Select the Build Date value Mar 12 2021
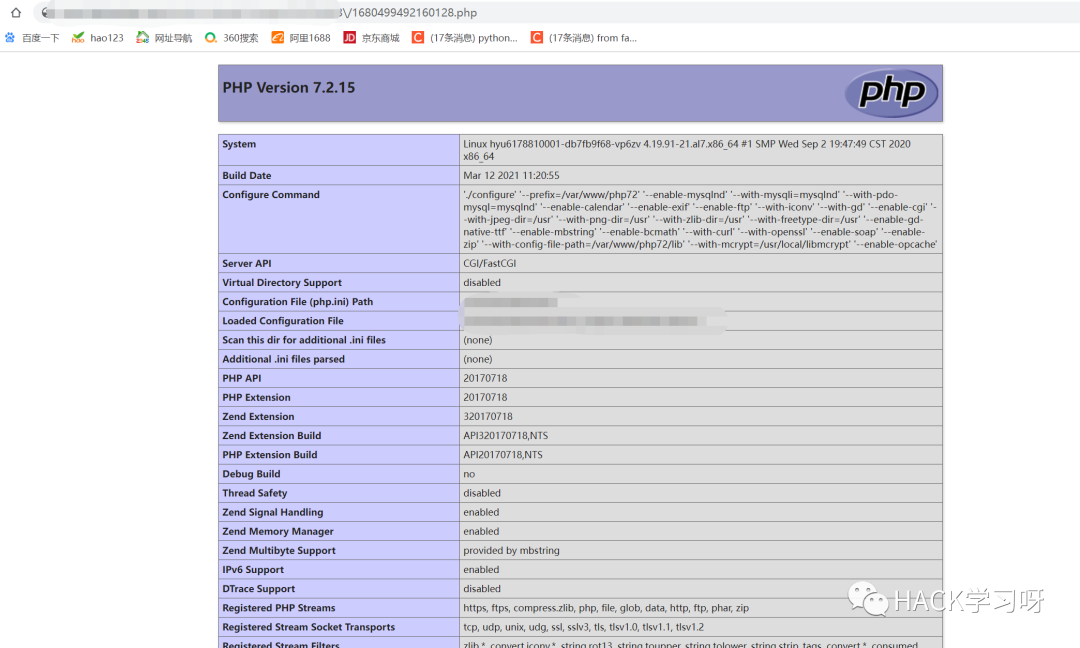 (x=511, y=176)
